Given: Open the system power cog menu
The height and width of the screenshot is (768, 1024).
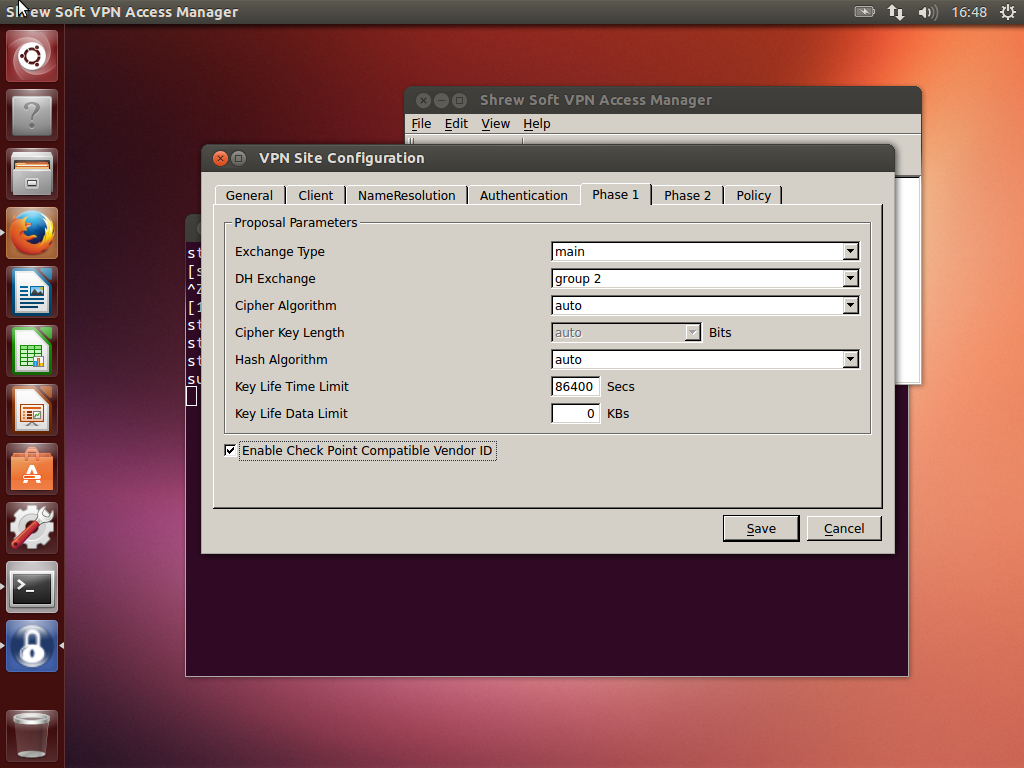Looking at the screenshot, I should click(x=1008, y=12).
